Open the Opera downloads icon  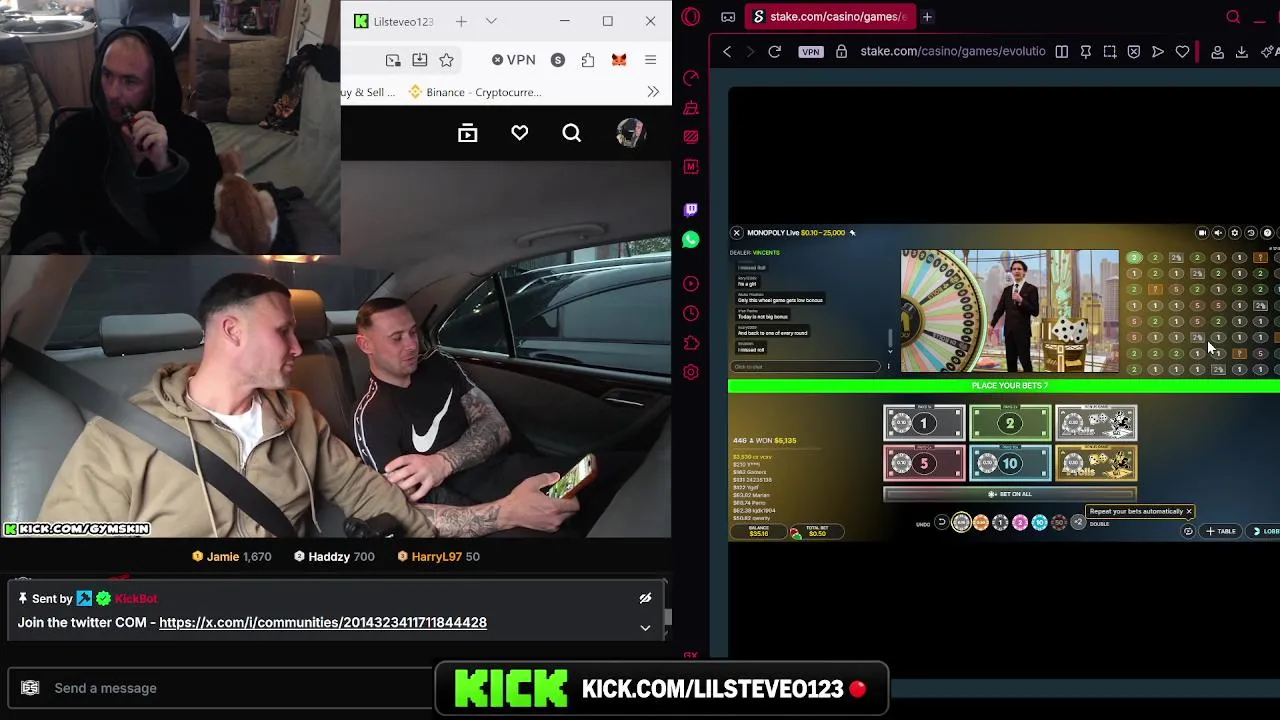(x=1242, y=51)
